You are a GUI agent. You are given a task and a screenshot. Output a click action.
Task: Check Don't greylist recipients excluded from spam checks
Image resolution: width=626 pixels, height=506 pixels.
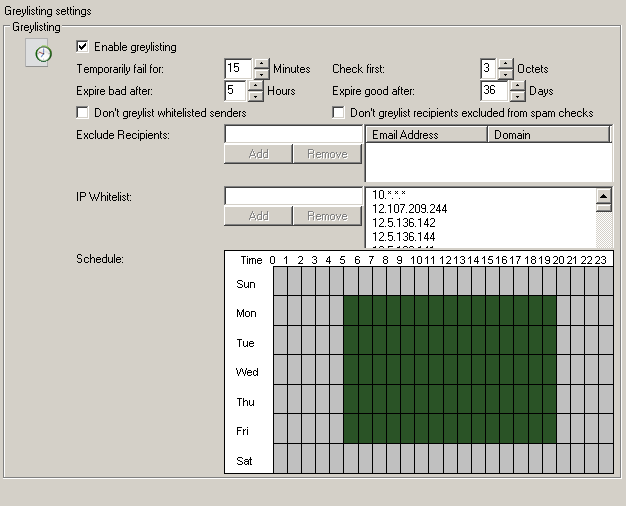[x=339, y=113]
